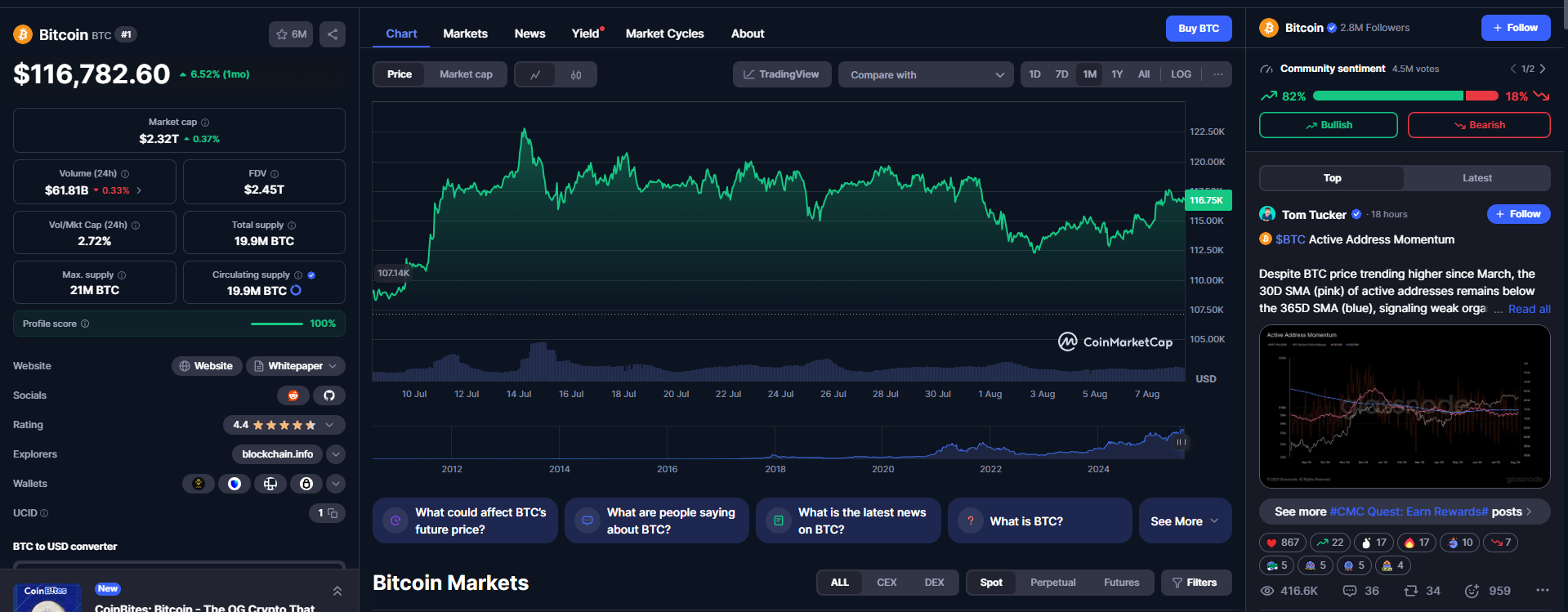Screen dimensions: 1568x612
Task: Click the pause handle on mini timeline
Action: pos(1181,442)
